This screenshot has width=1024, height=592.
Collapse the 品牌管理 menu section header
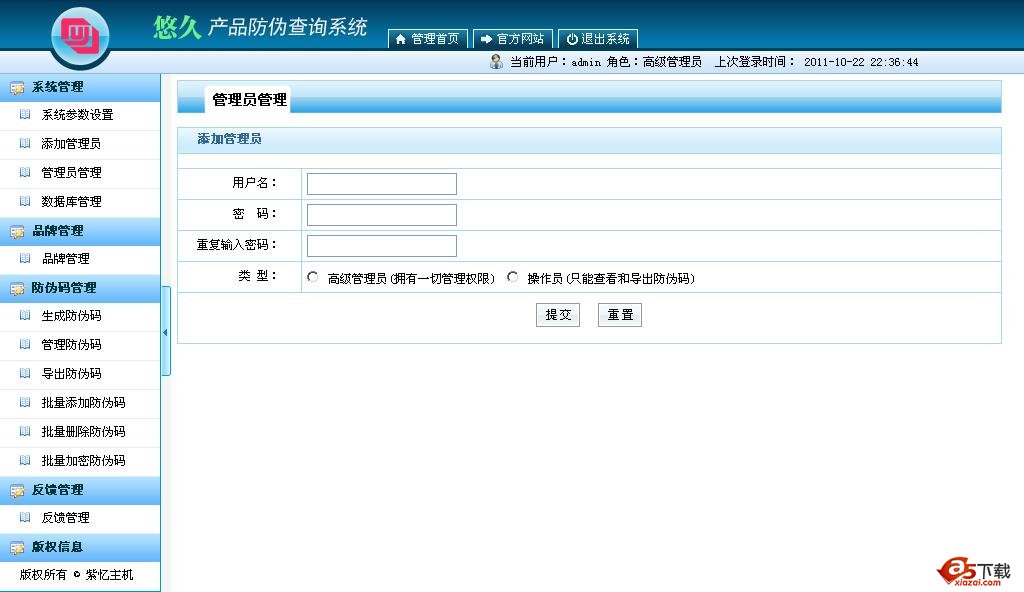[x=80, y=231]
